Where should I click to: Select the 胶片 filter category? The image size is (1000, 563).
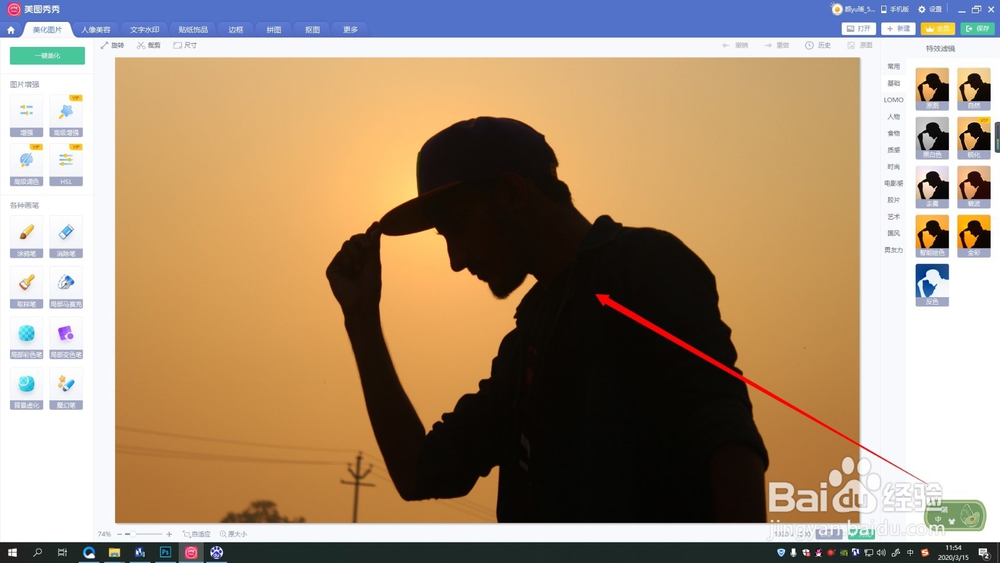click(x=893, y=200)
